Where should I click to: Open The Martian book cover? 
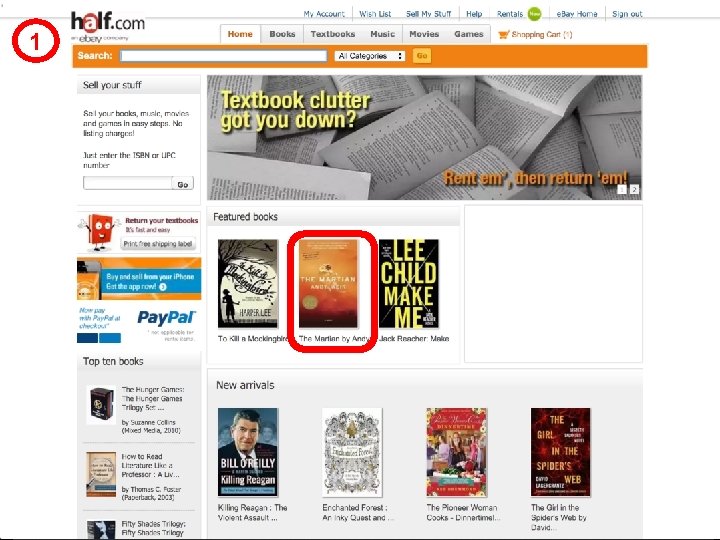[x=328, y=283]
